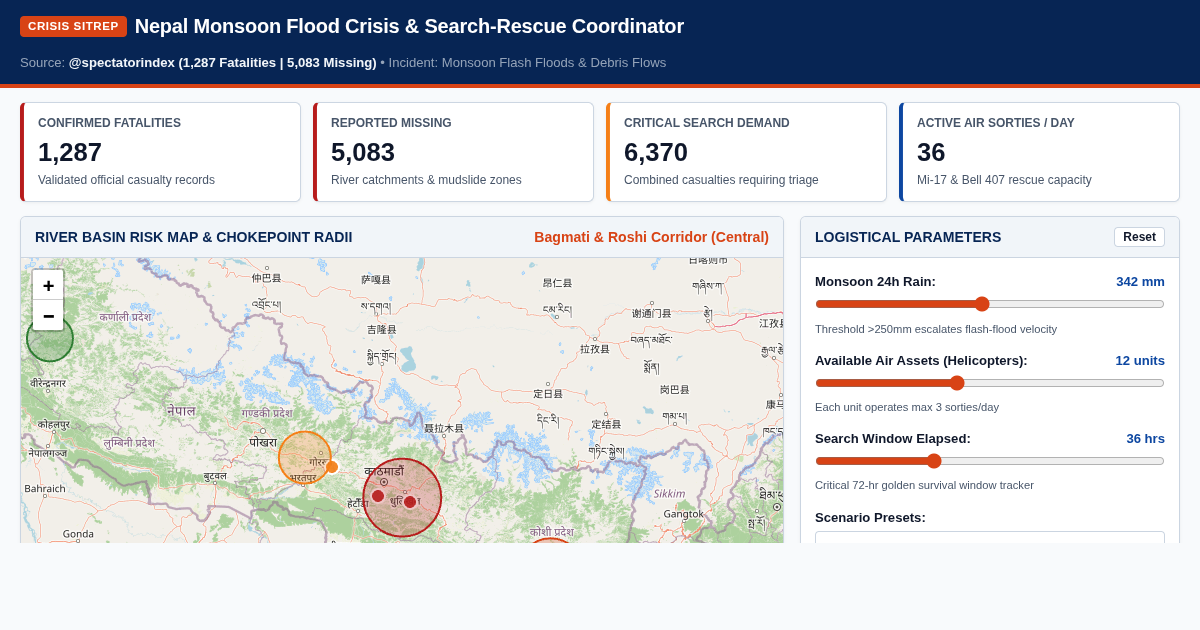Click the Bahraich label on the map

(x=45, y=489)
